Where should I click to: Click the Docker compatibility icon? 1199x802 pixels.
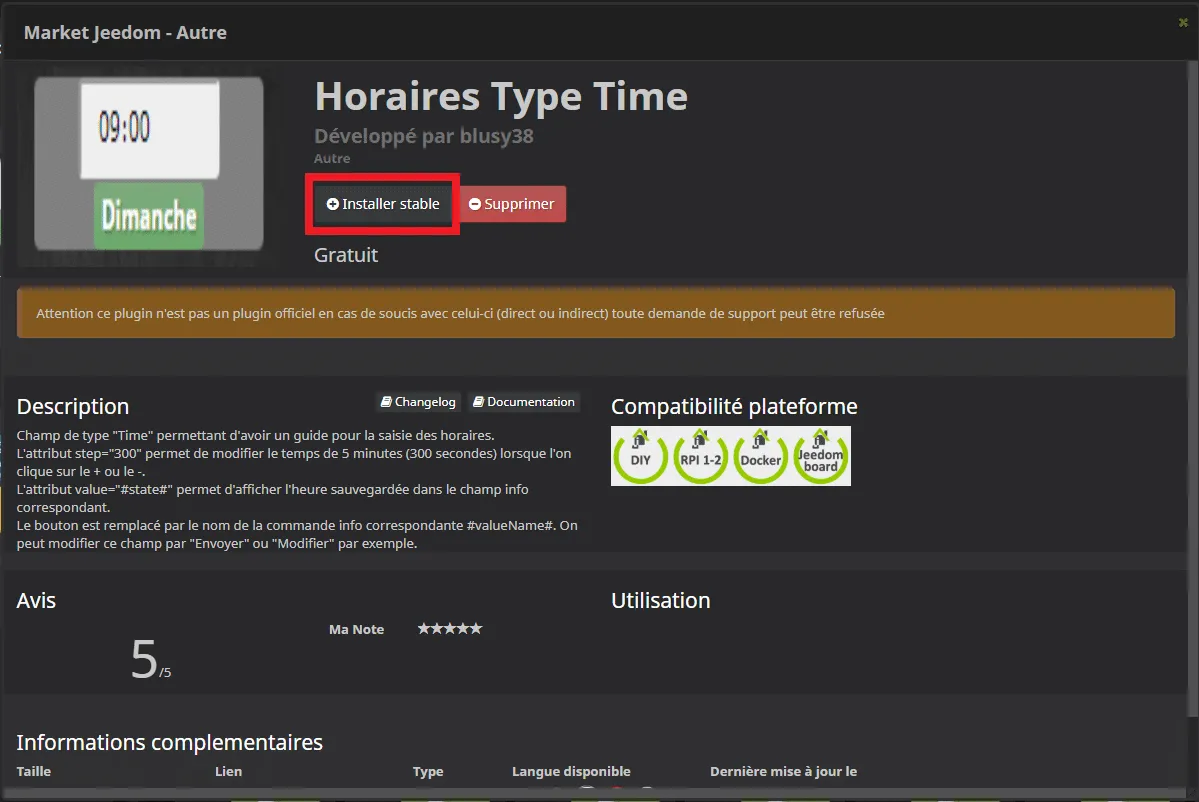point(760,456)
